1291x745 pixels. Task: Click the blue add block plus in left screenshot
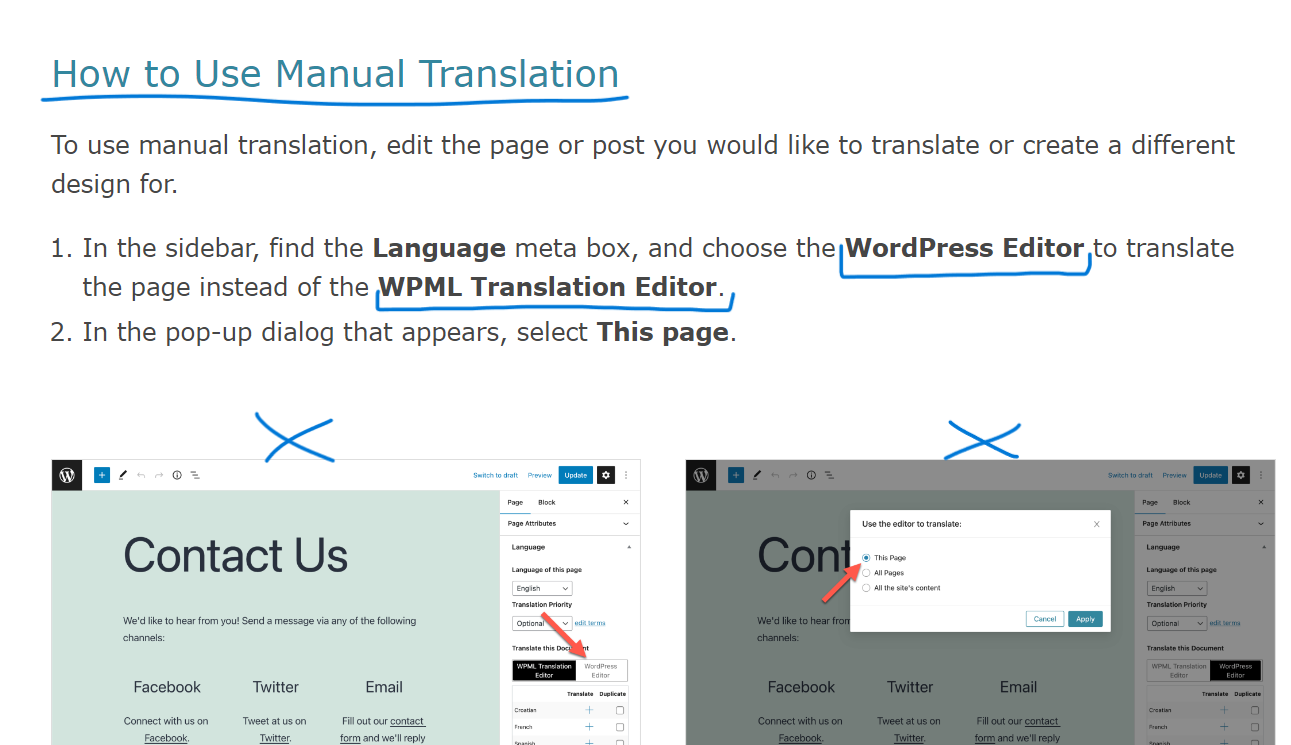(x=102, y=475)
